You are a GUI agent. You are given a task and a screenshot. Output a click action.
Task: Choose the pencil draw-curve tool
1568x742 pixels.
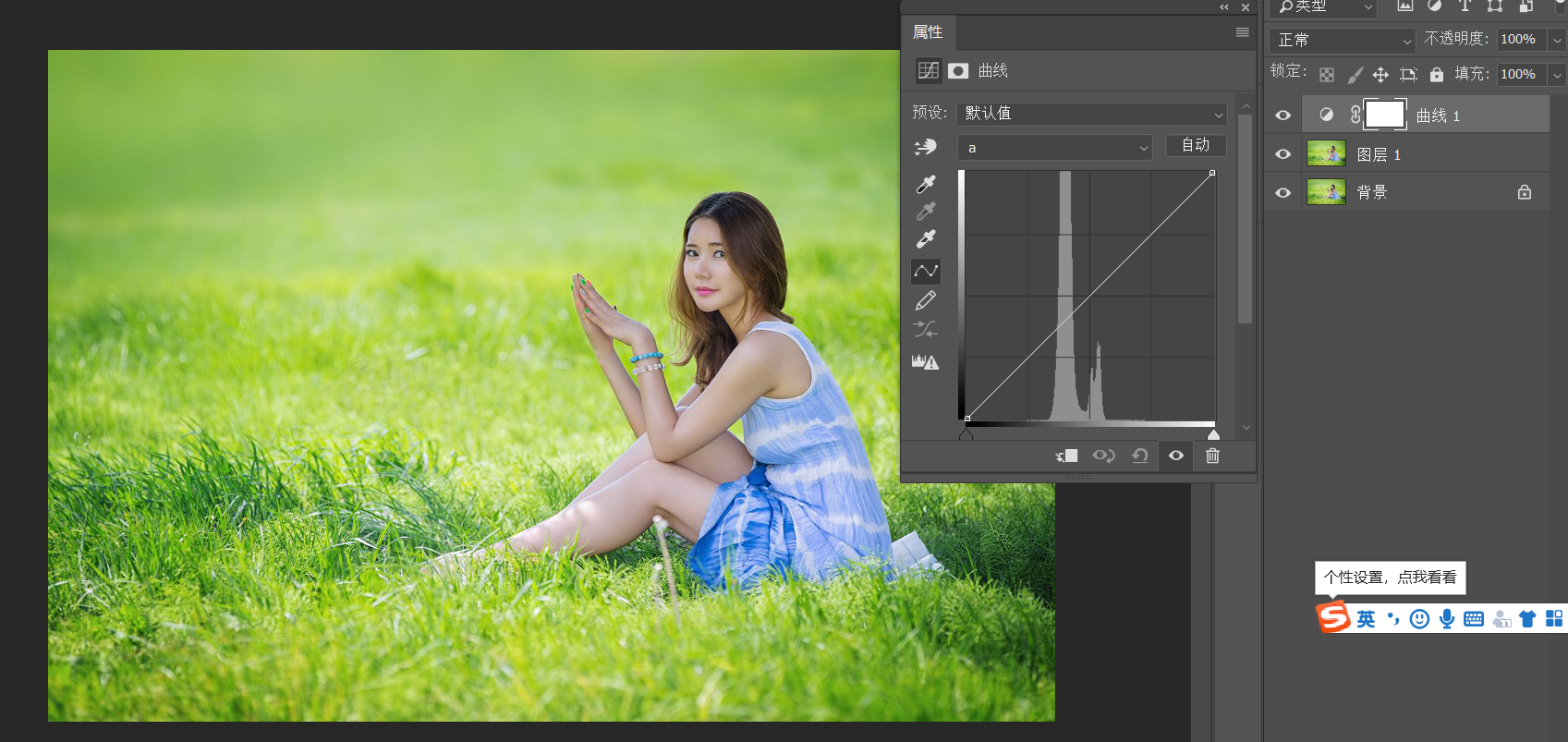point(926,300)
